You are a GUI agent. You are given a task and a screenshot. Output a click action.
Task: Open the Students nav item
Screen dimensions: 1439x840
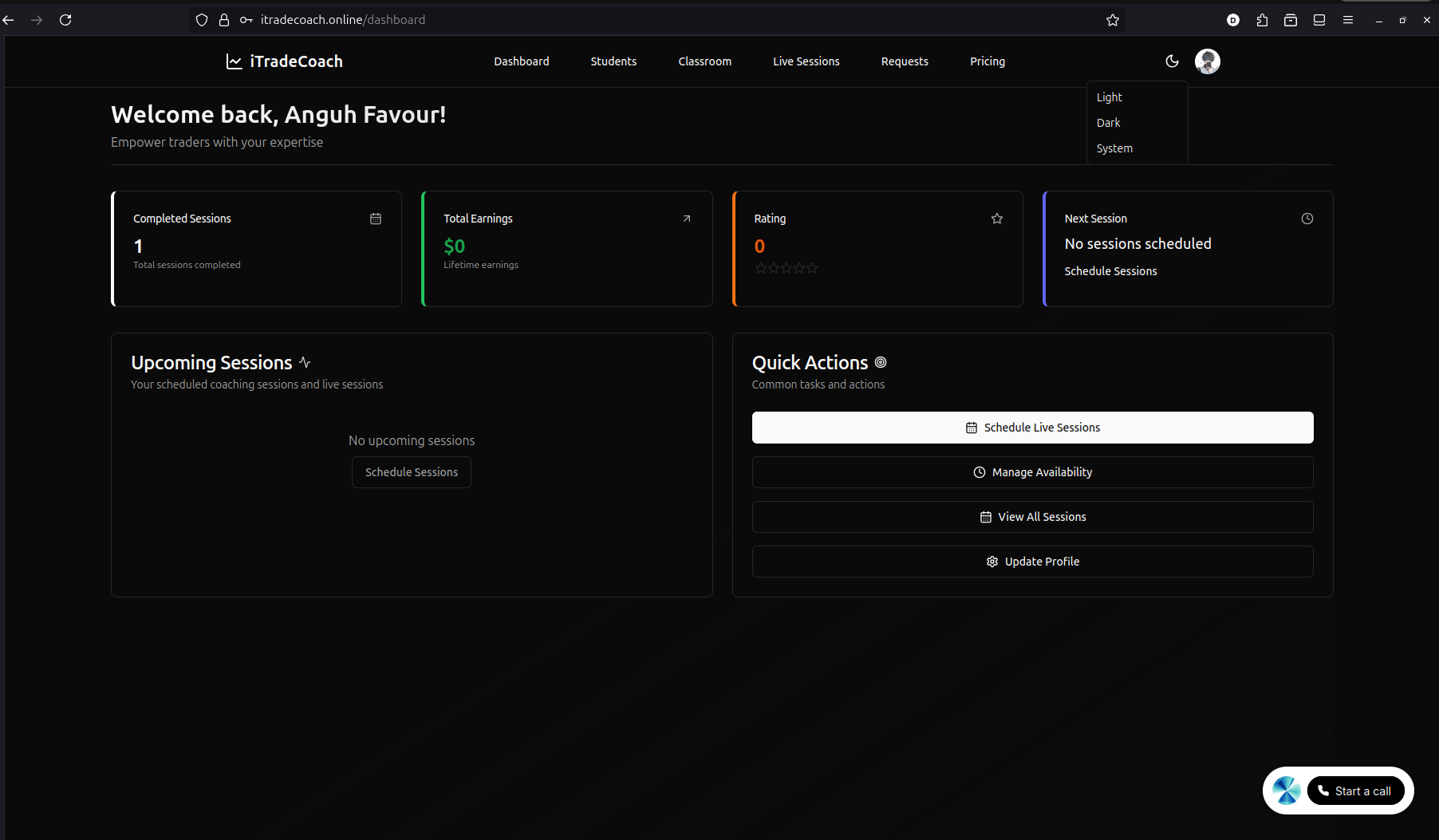(x=613, y=61)
